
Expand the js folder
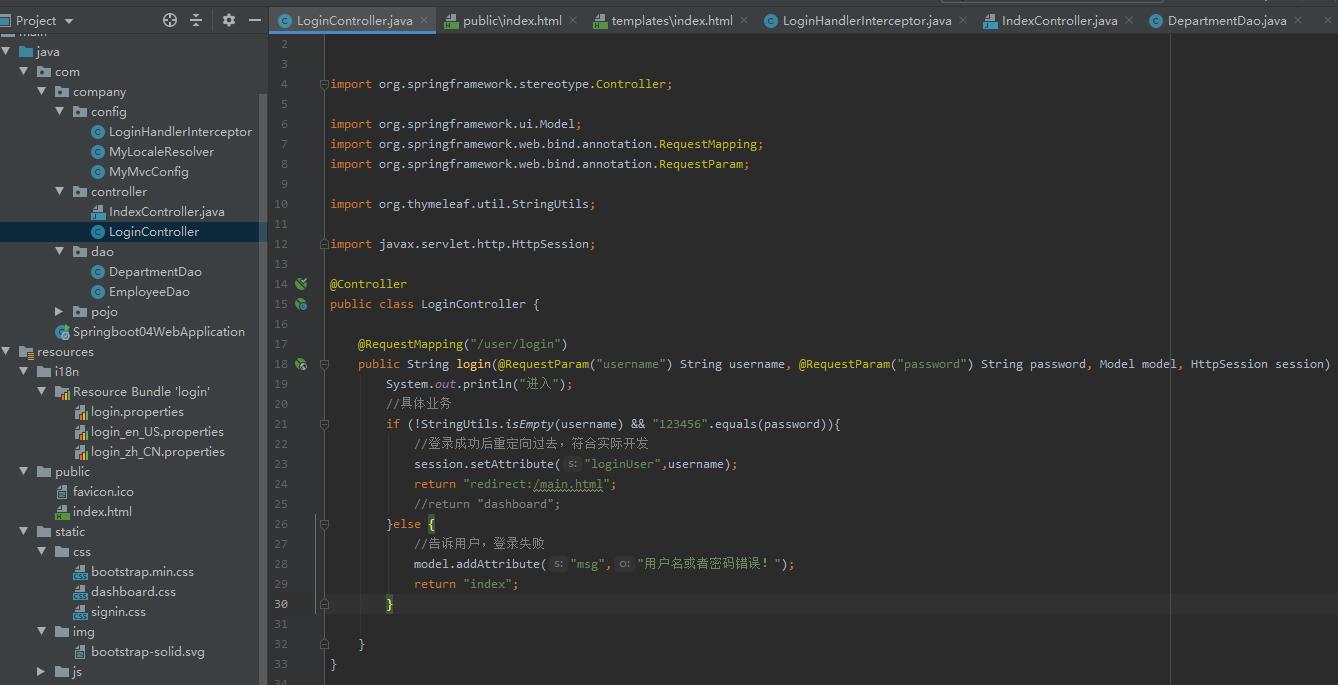pyautogui.click(x=42, y=672)
